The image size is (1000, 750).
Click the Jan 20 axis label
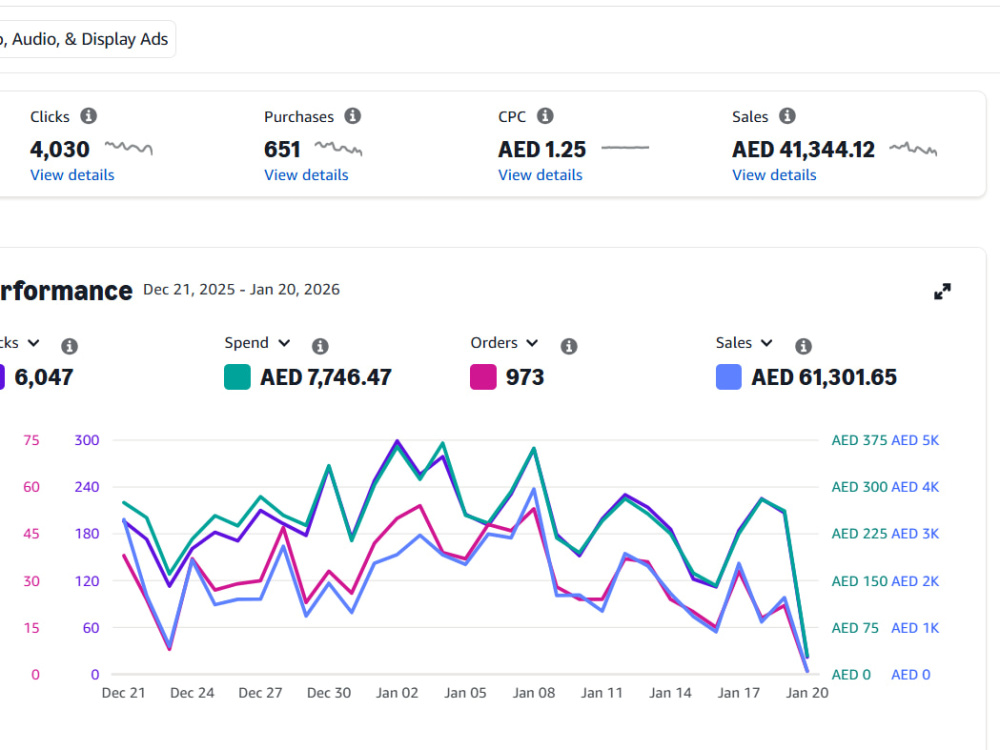pos(807,693)
